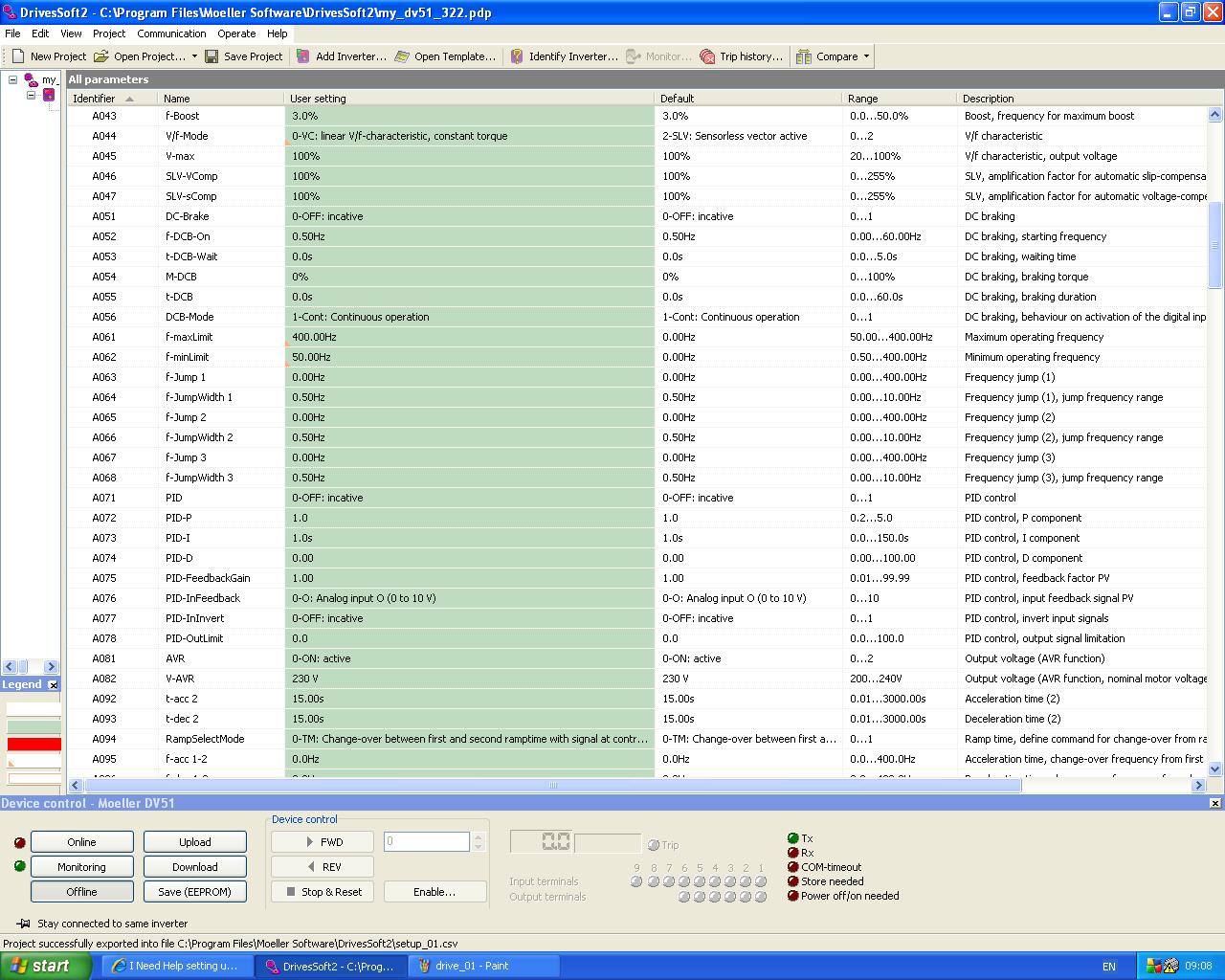
Task: Toggle the Stay connected to same inverter pin
Action: click(x=23, y=924)
